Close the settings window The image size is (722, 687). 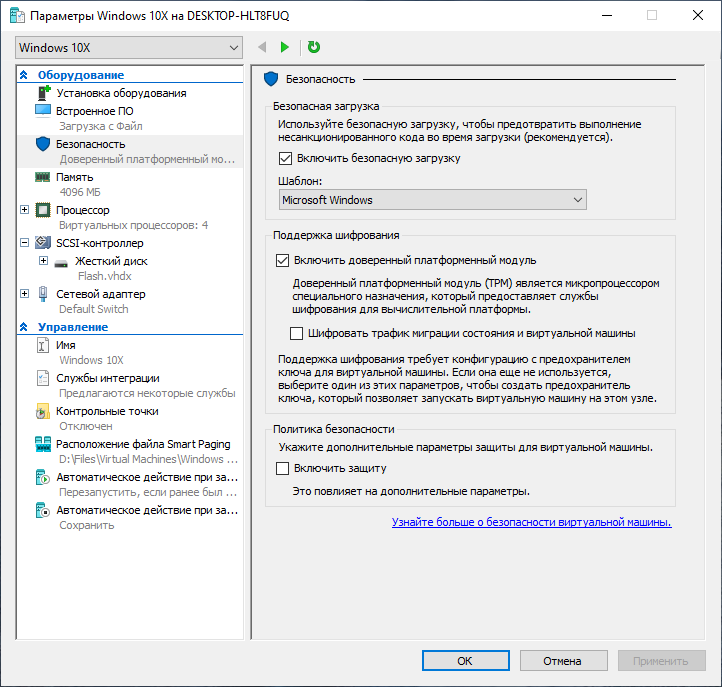click(698, 15)
